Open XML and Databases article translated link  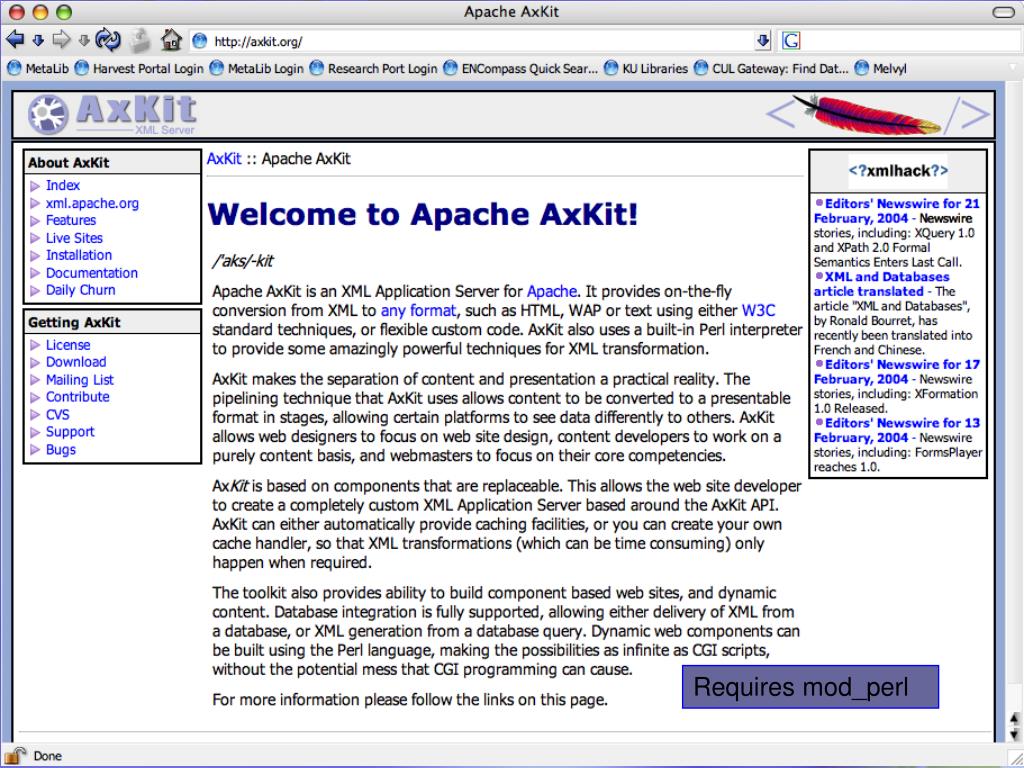tap(882, 284)
